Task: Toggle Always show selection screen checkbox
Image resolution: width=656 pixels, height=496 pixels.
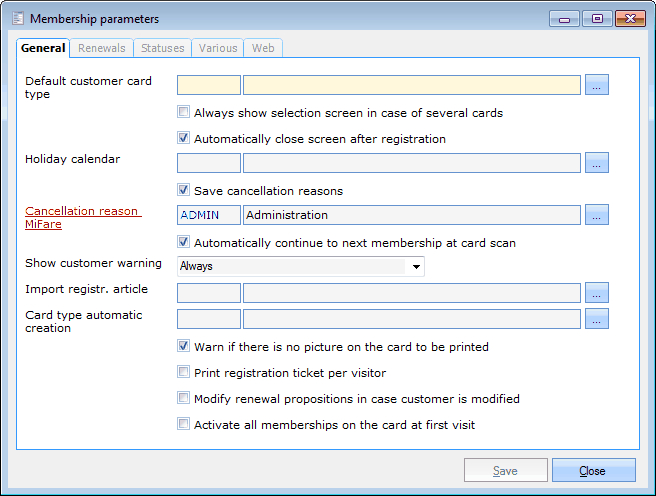Action: click(x=183, y=113)
